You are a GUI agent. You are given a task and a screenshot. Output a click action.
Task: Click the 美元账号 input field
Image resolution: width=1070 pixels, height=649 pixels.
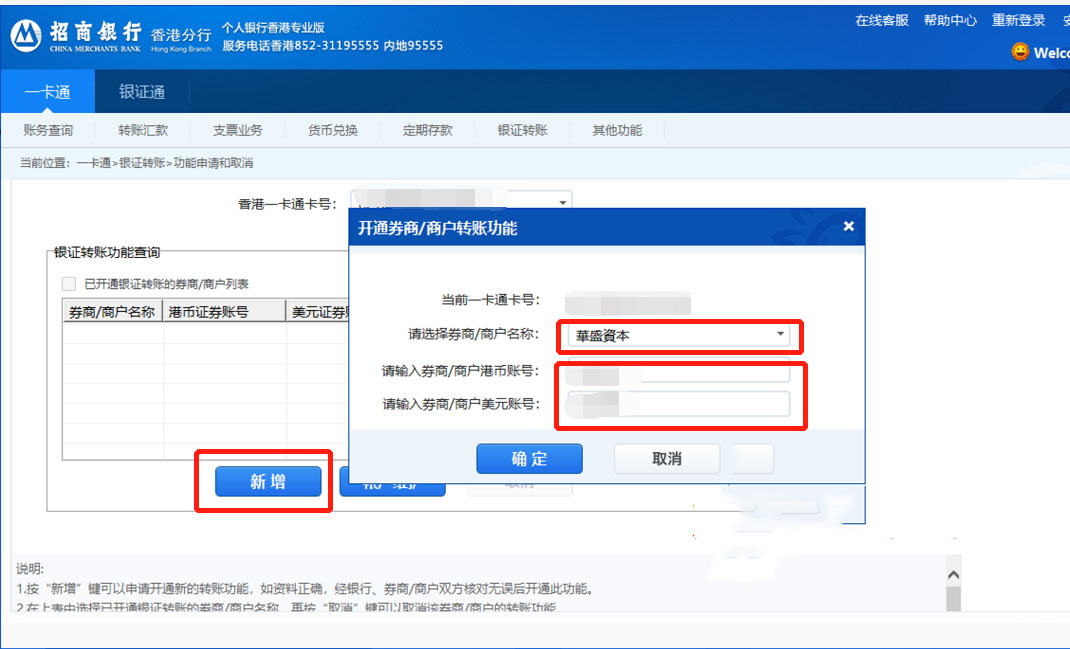678,404
